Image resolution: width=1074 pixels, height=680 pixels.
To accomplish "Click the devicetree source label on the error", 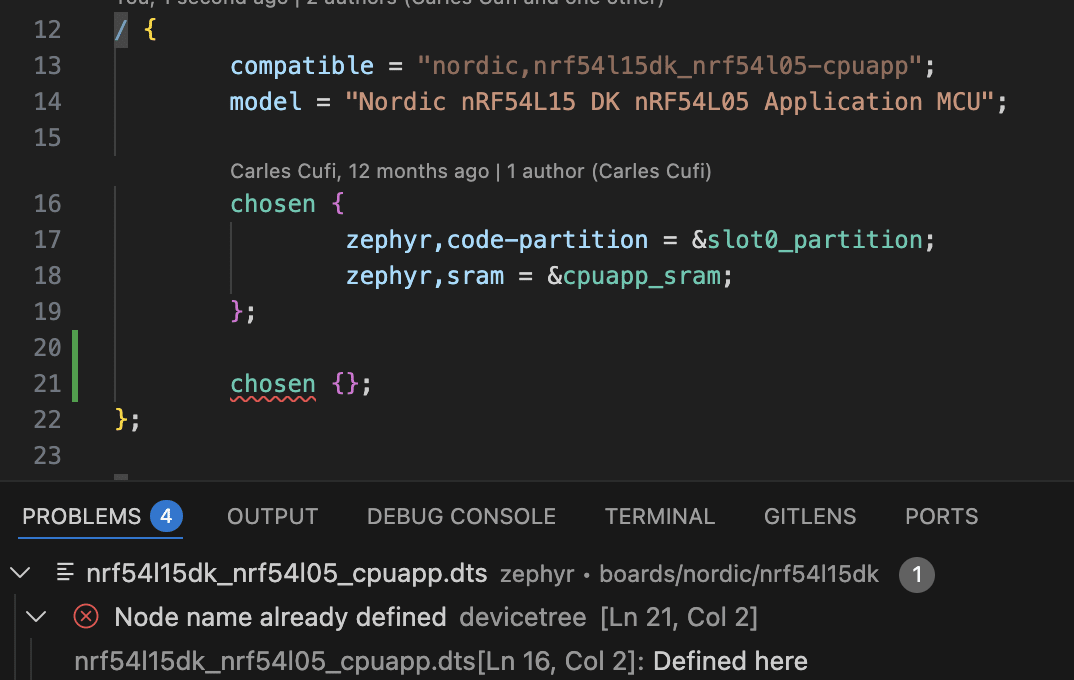I will tap(522, 617).
